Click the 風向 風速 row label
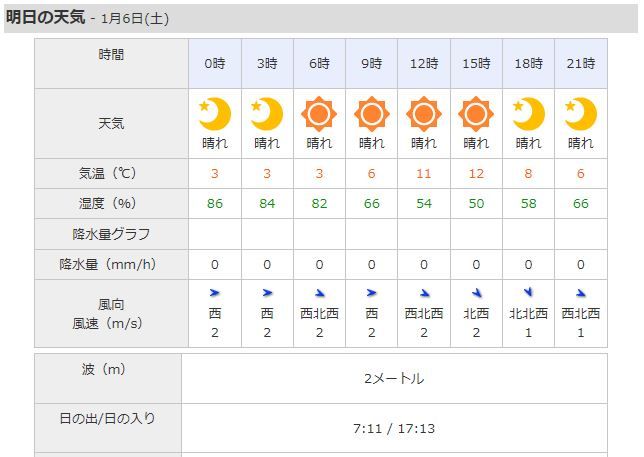644x457 pixels. click(108, 314)
